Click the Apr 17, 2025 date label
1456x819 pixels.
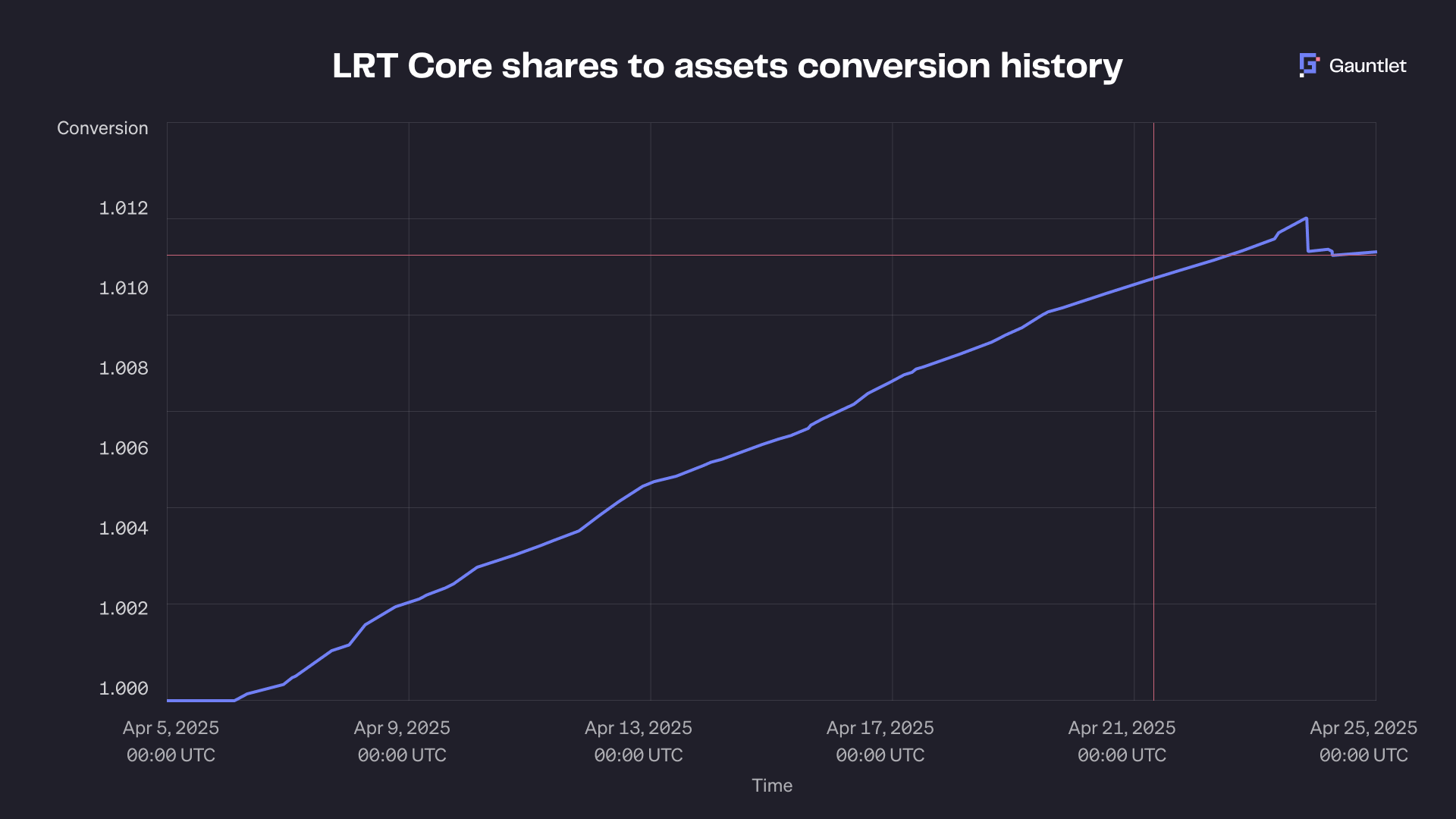click(x=880, y=728)
